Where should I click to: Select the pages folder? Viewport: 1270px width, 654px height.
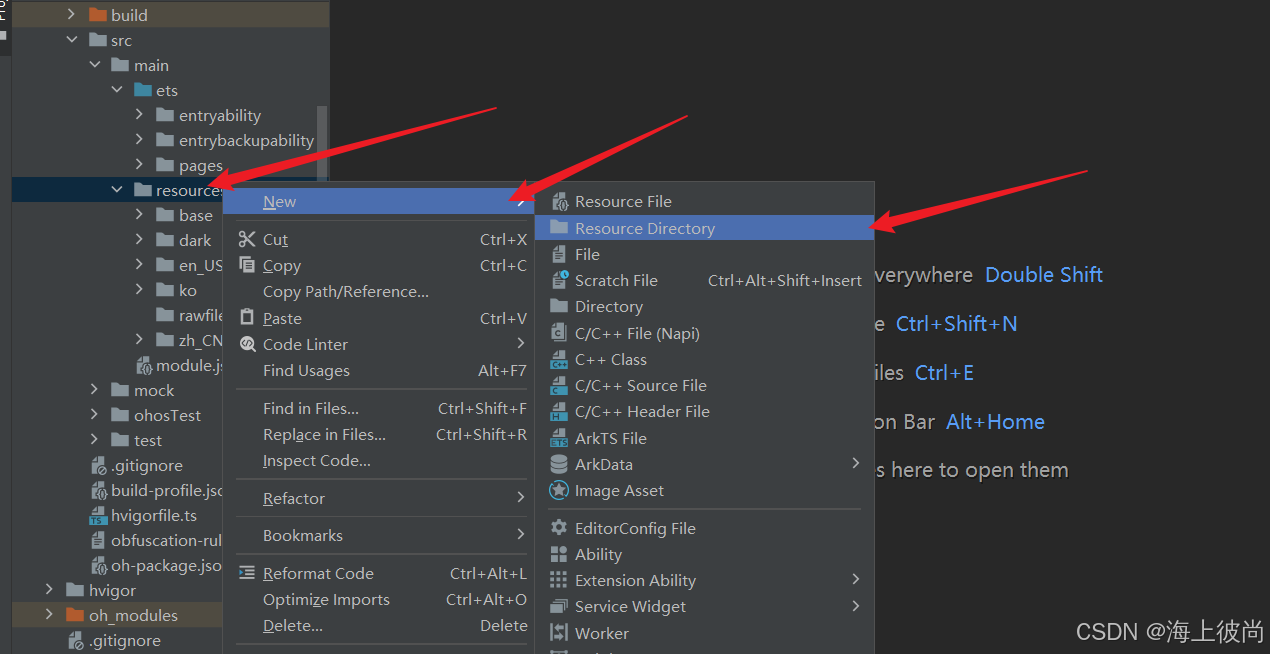201,166
